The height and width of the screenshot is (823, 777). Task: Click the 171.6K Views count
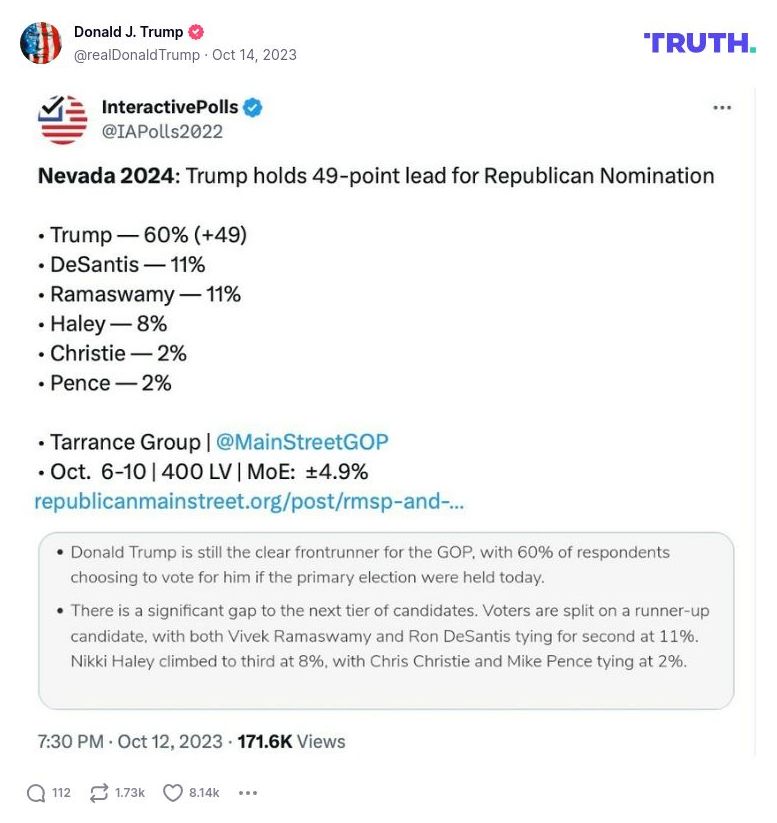[x=291, y=741]
